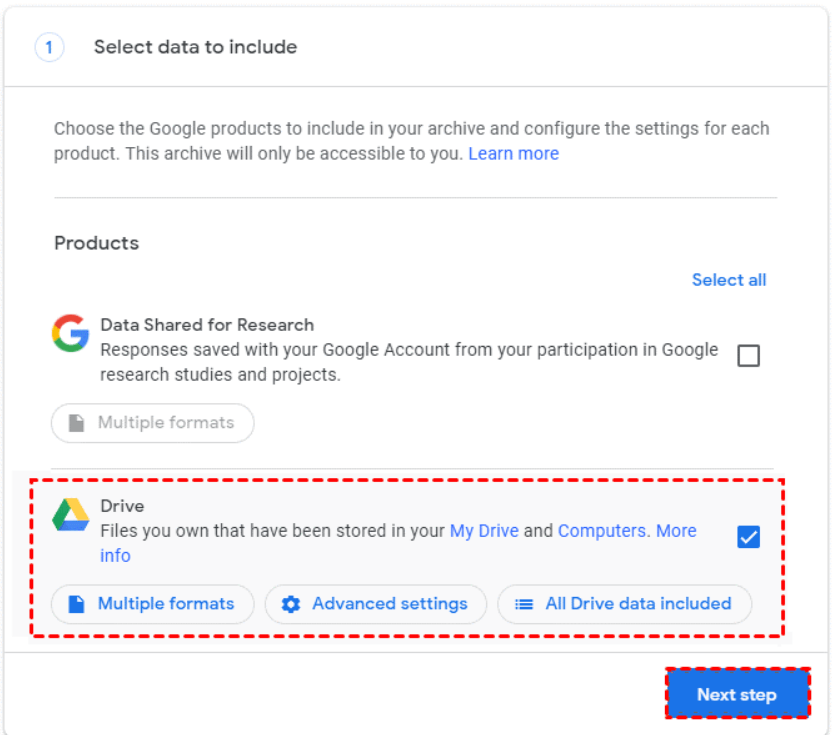Open the Computers link
This screenshot has height=735, width=832.
(x=603, y=531)
